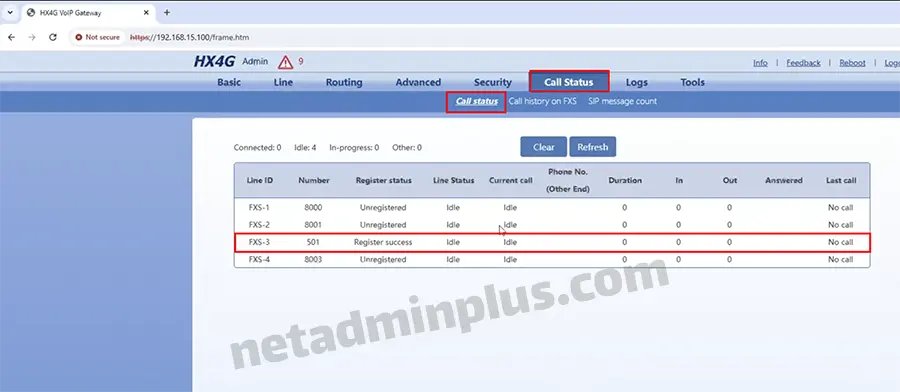This screenshot has width=900, height=392.
Task: Click the In-progress: 0 counter
Action: tap(354, 148)
